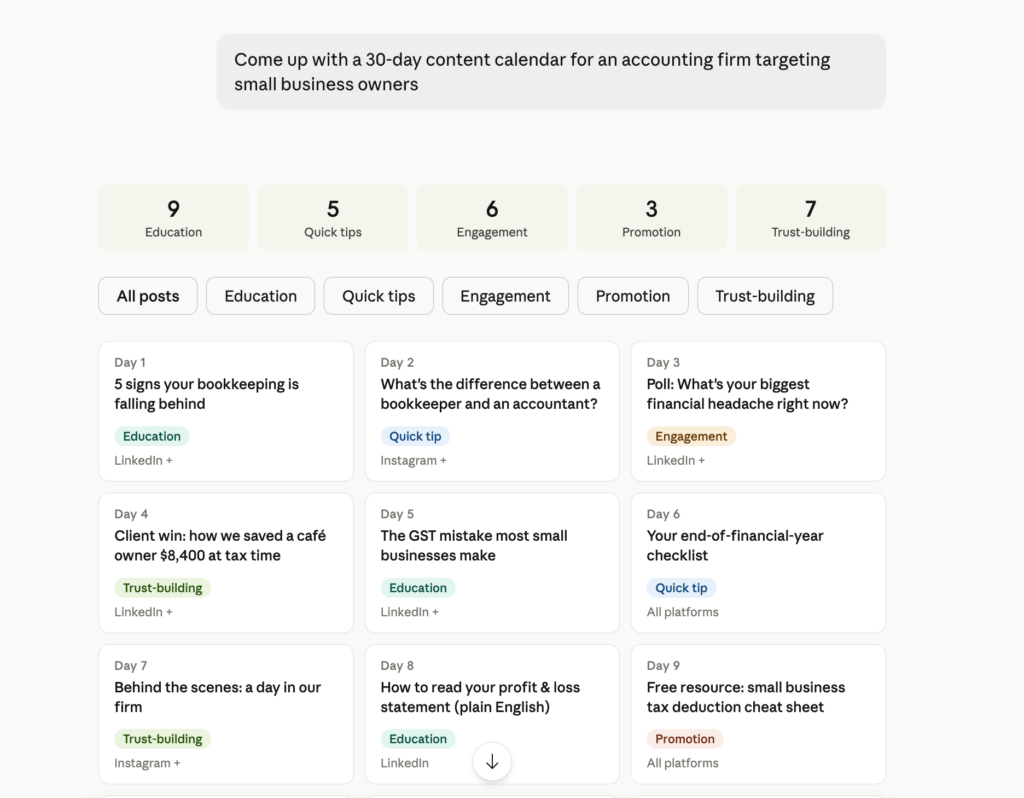Click the circular down-arrow scroll button
Image resolution: width=1024 pixels, height=798 pixels.
coord(492,761)
